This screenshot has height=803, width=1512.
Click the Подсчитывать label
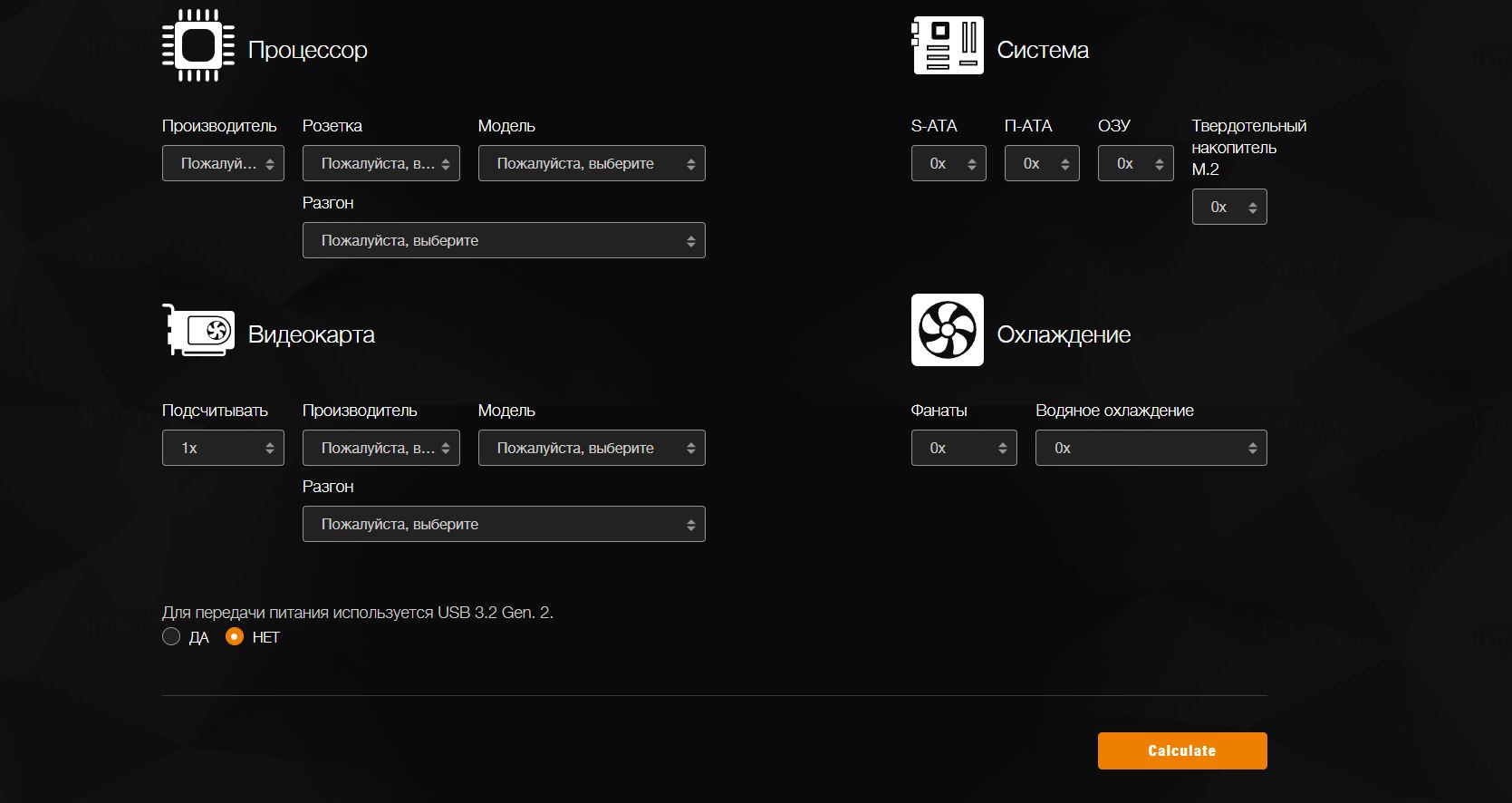215,411
